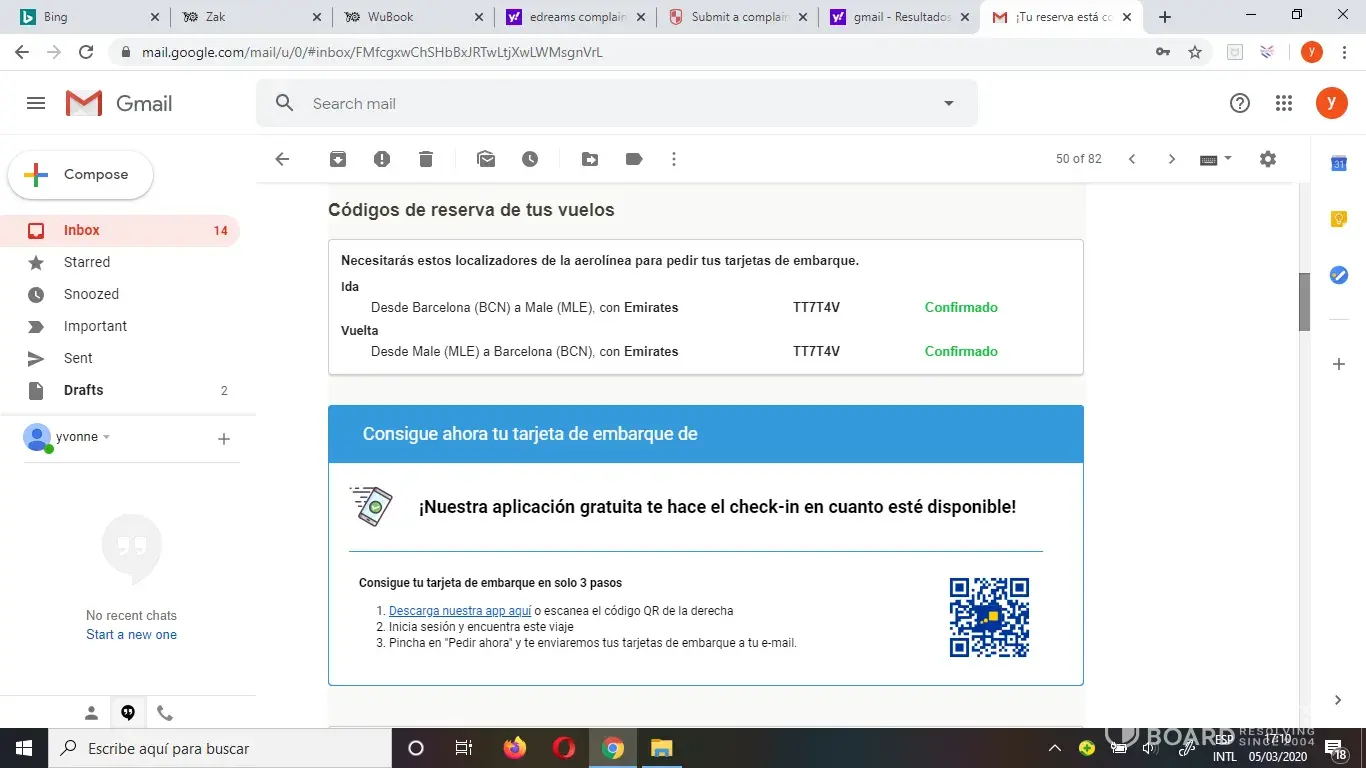Image resolution: width=1366 pixels, height=768 pixels.
Task: Open the More options three-dot menu
Action: [x=674, y=159]
